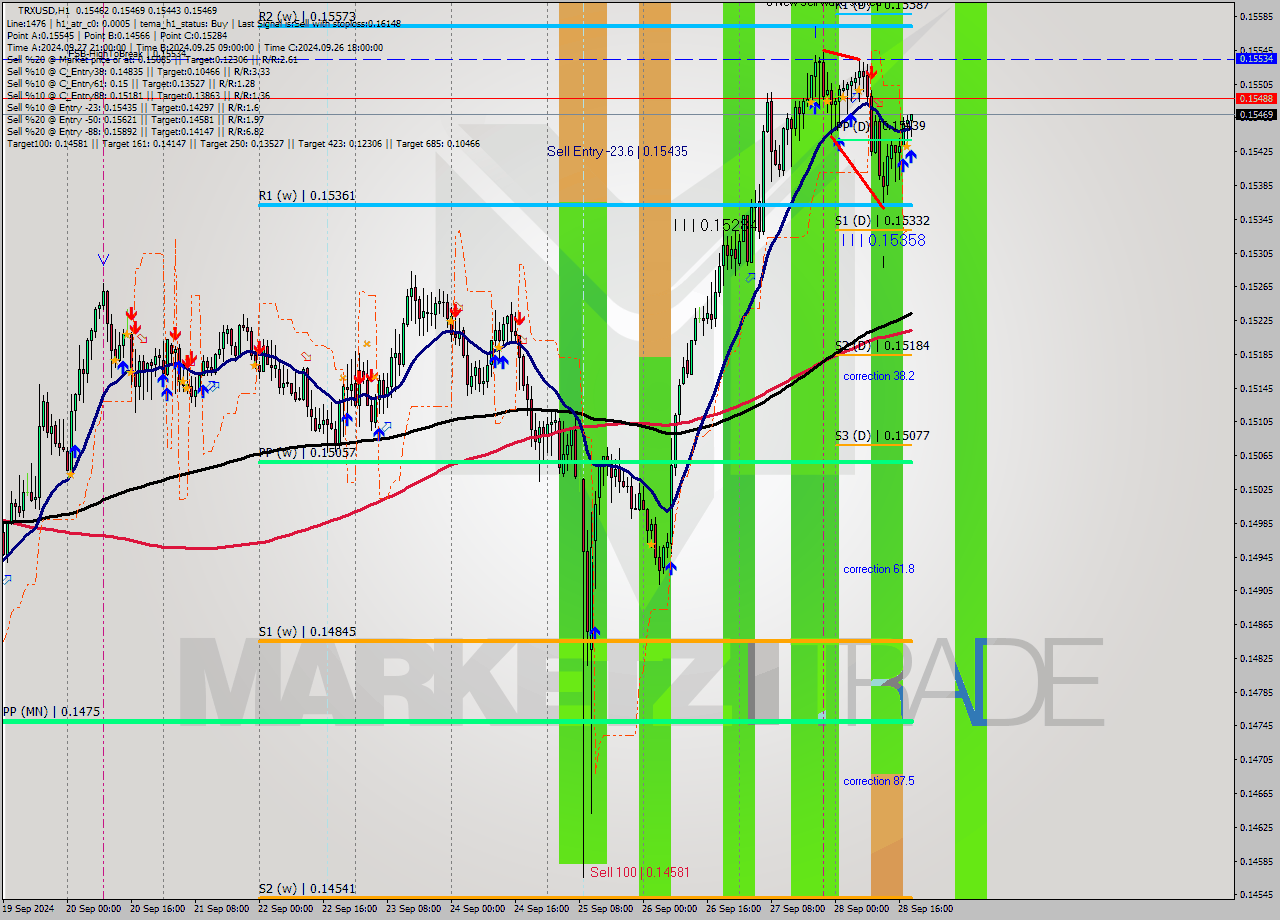Select the 'Target100: 0.14581' targets line
The image size is (1280, 920).
243,144
